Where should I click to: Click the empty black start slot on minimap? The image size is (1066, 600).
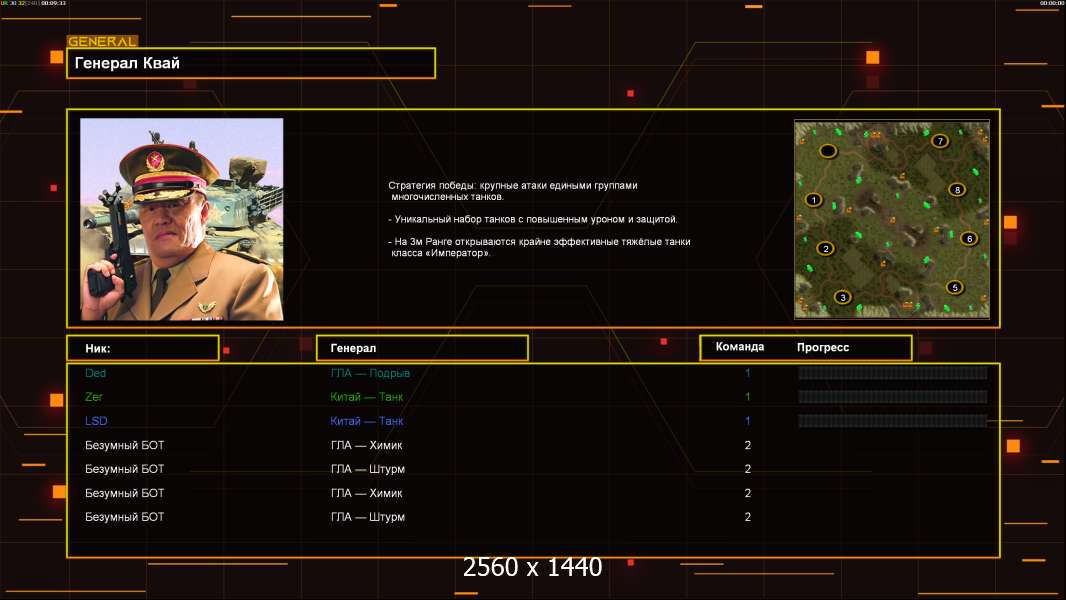(827, 151)
